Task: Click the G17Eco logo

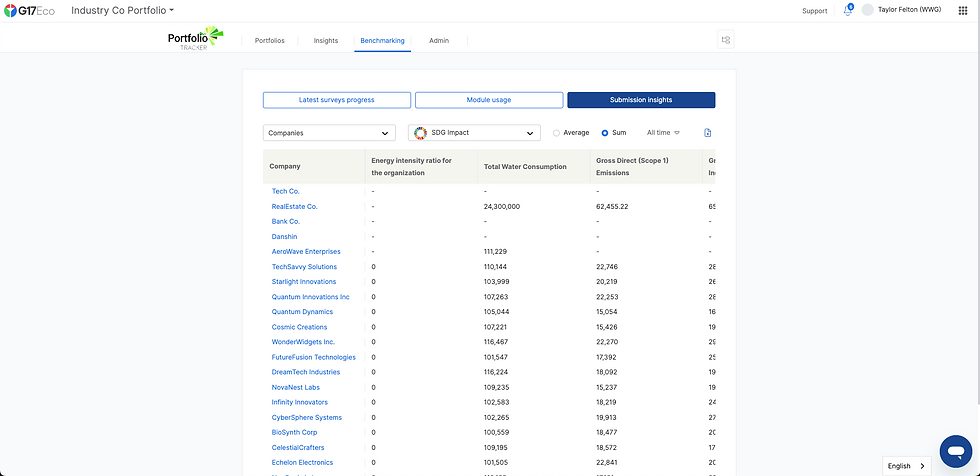Action: 29,10
